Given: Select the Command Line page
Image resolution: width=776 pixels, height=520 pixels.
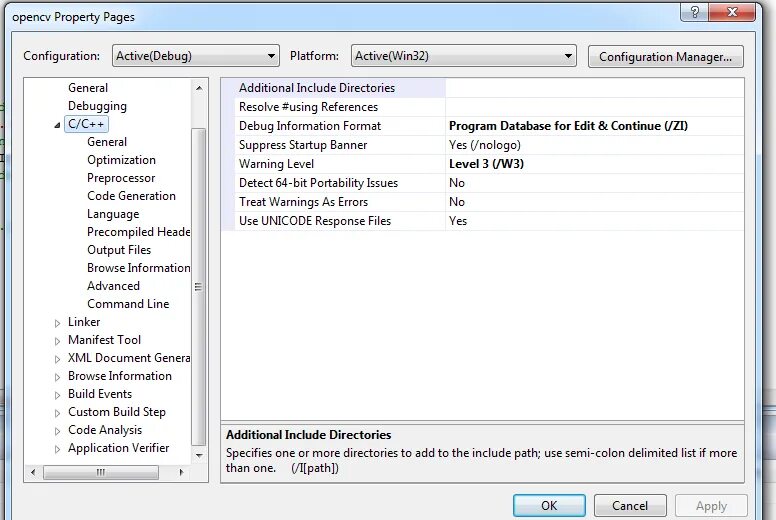Looking at the screenshot, I should coord(128,304).
